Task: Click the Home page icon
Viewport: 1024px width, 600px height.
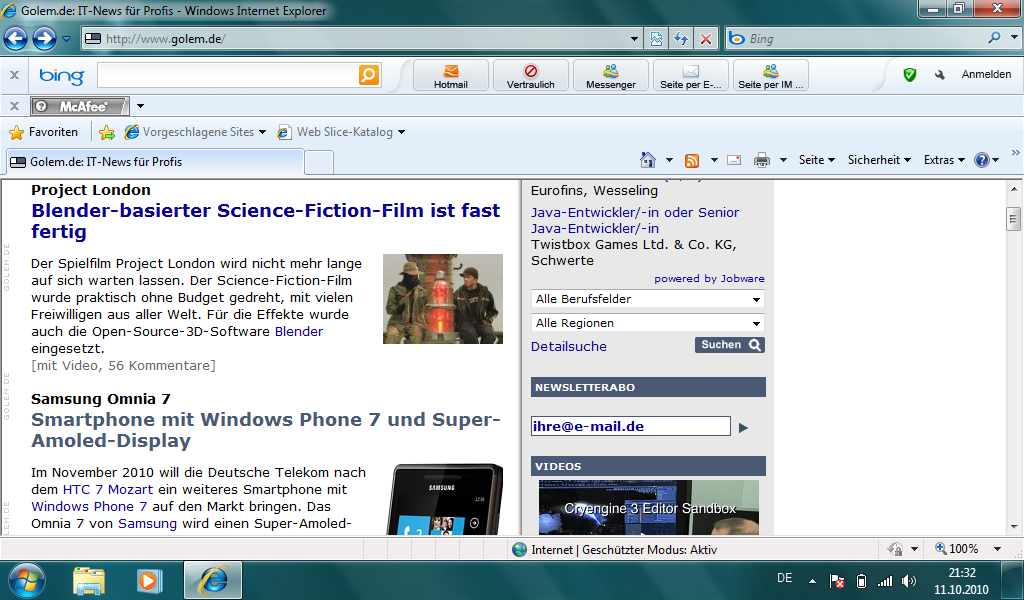Action: click(648, 160)
